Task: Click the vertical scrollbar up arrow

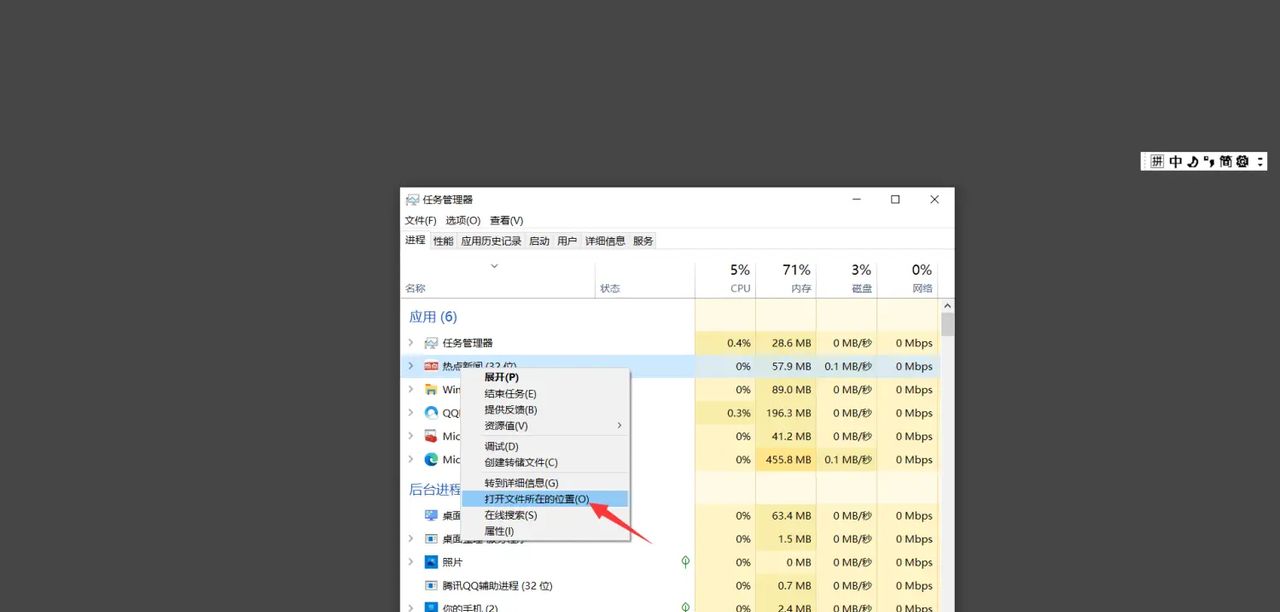Action: (x=947, y=306)
